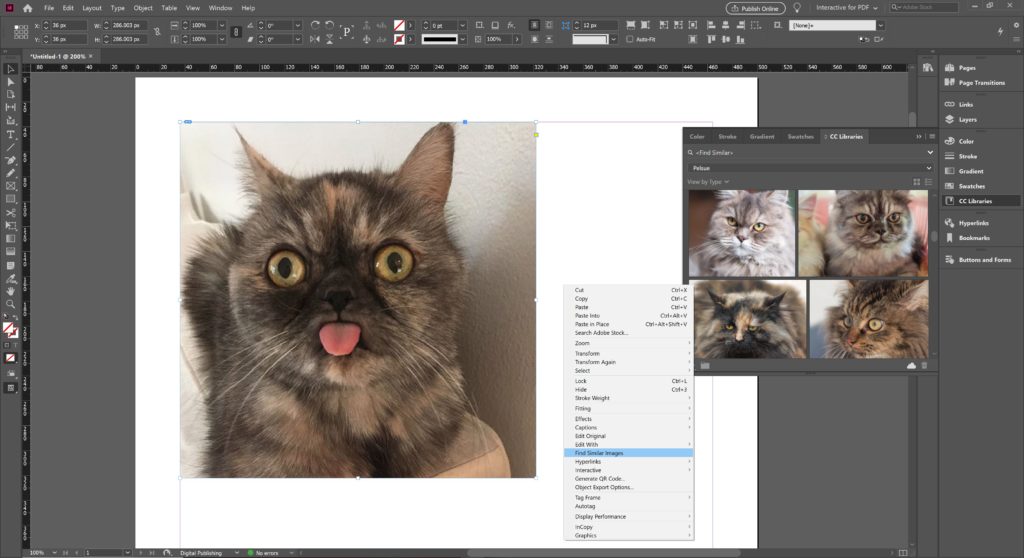Switch to the Swatches tab

click(x=800, y=136)
